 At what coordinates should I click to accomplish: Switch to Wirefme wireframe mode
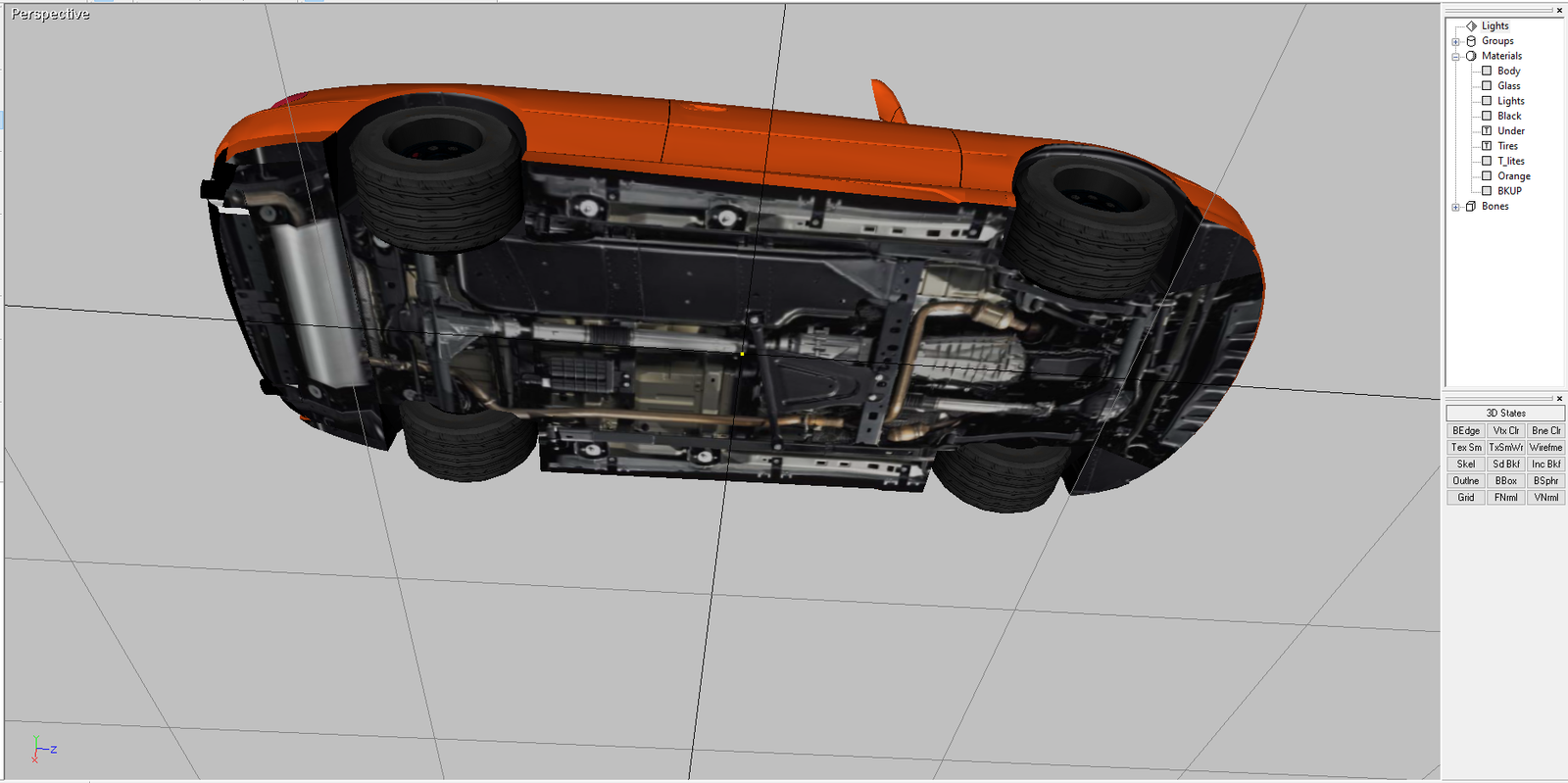(x=1546, y=448)
